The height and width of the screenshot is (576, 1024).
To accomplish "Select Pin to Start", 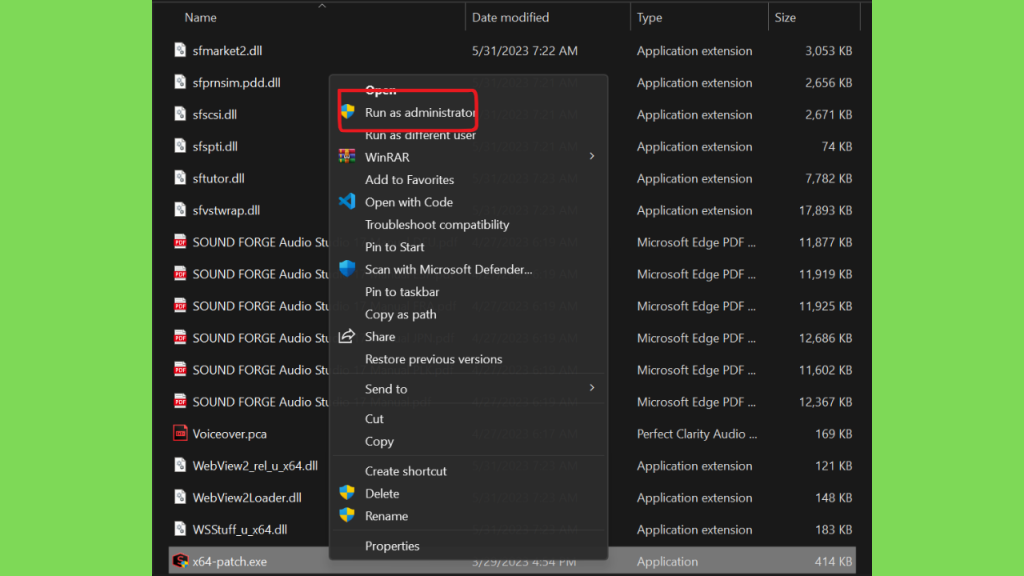I will pyautogui.click(x=394, y=247).
